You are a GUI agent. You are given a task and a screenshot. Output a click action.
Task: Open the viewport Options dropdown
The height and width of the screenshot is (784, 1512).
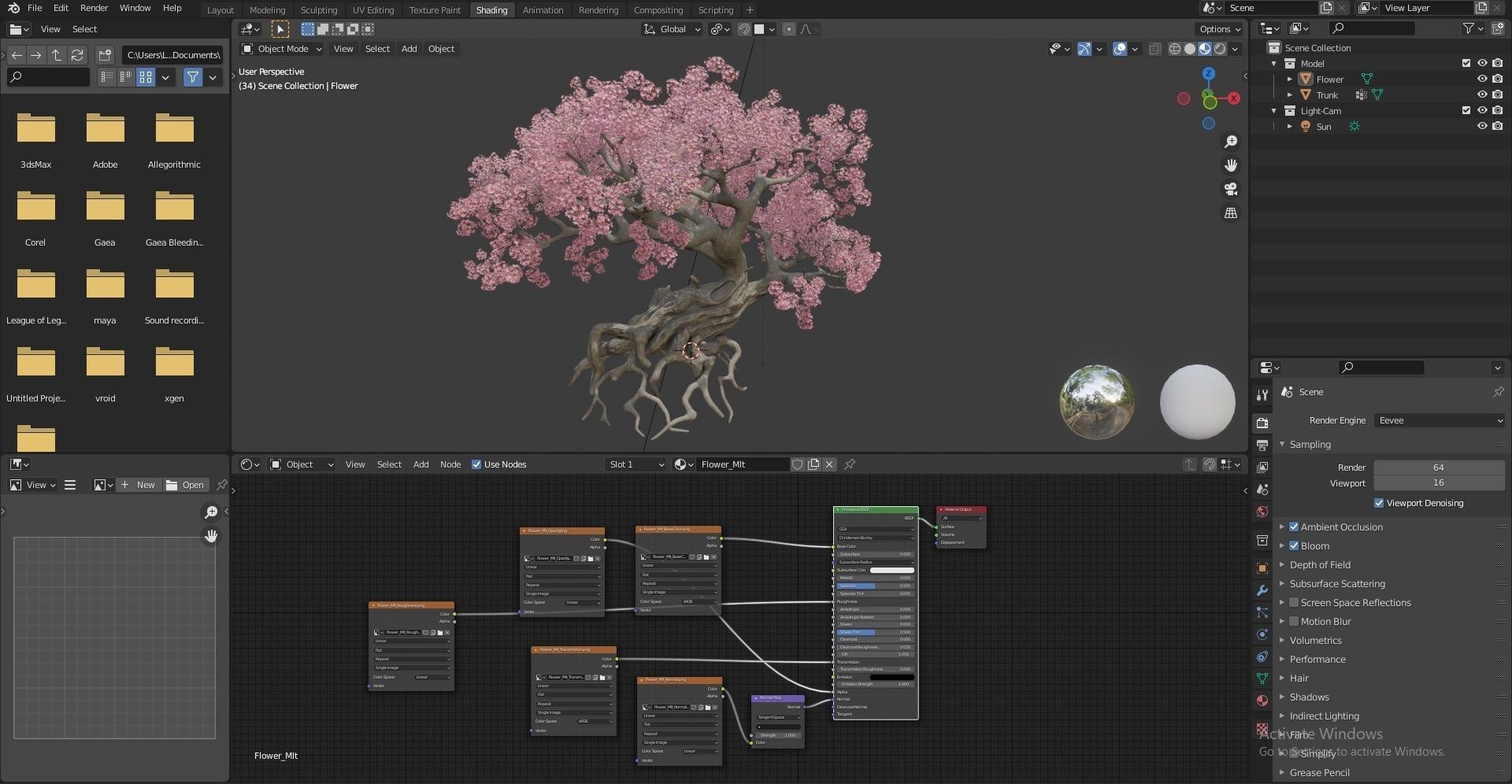coord(1220,29)
